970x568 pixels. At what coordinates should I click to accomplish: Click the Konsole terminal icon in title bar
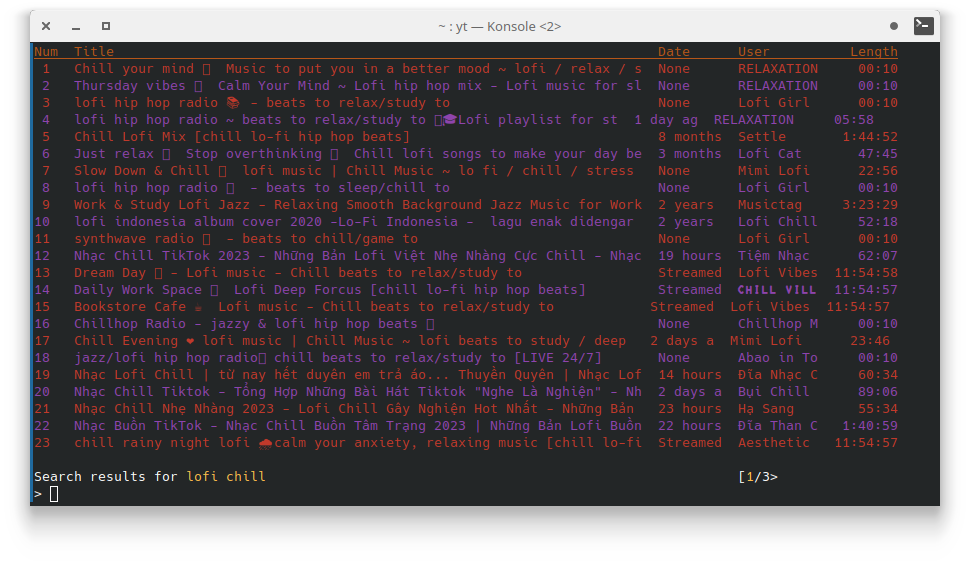pos(923,26)
